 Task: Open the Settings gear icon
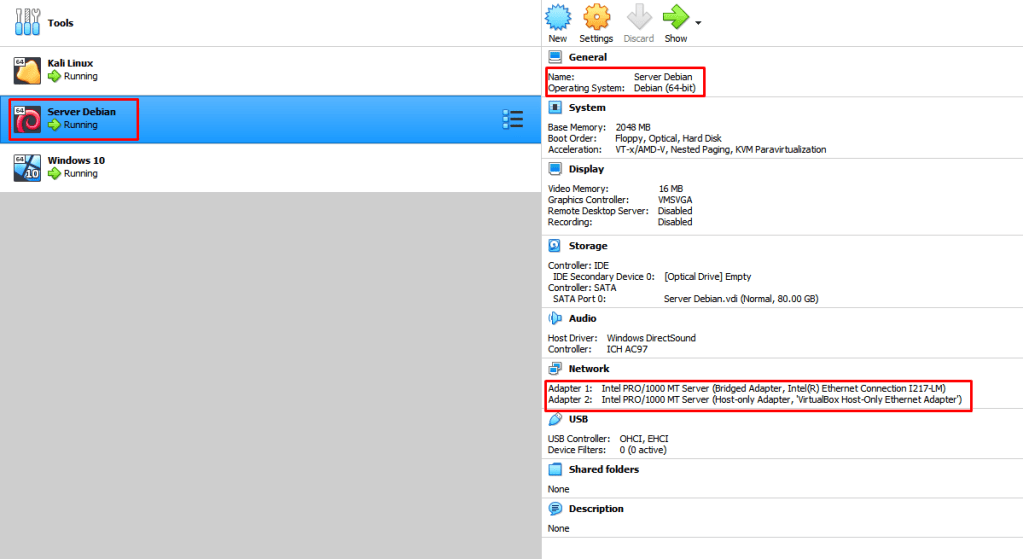pos(596,18)
